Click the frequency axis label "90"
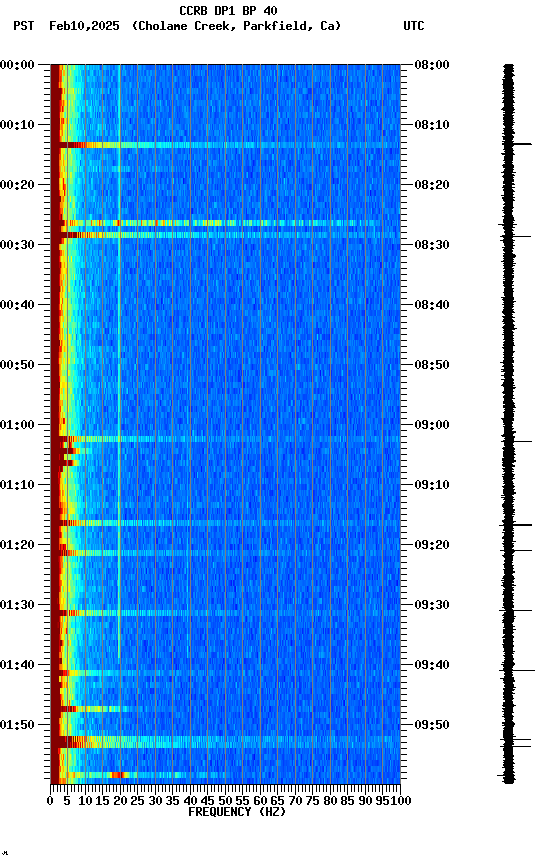This screenshot has height=864, width=552. click(x=365, y=801)
